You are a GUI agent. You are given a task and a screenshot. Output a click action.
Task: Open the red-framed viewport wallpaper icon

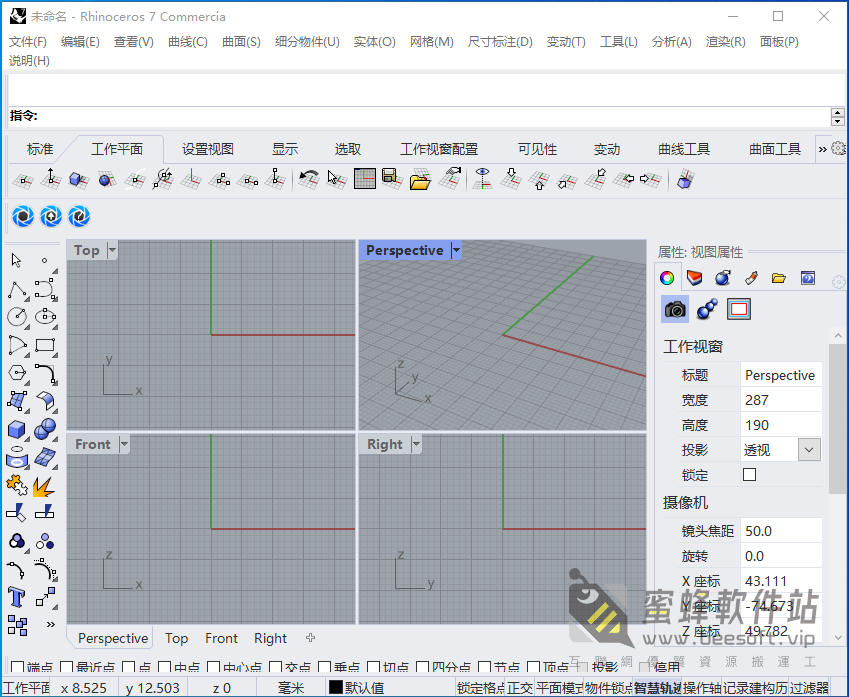pyautogui.click(x=739, y=309)
